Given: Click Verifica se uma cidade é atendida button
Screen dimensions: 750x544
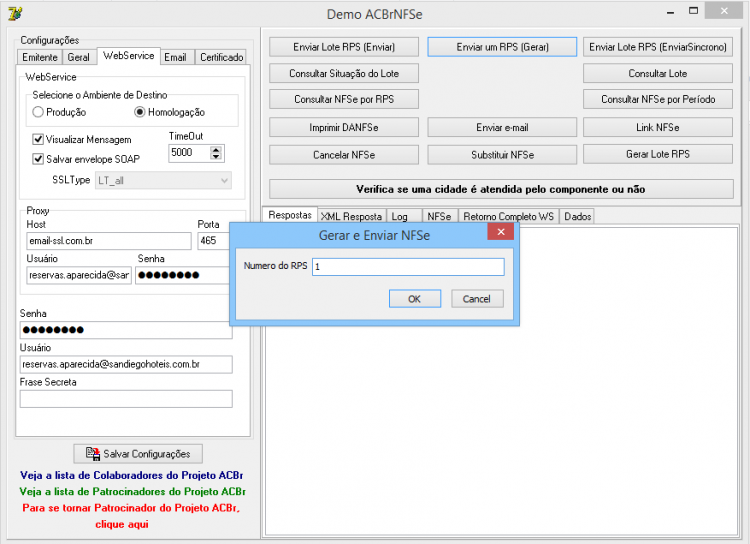Looking at the screenshot, I should pyautogui.click(x=501, y=189).
